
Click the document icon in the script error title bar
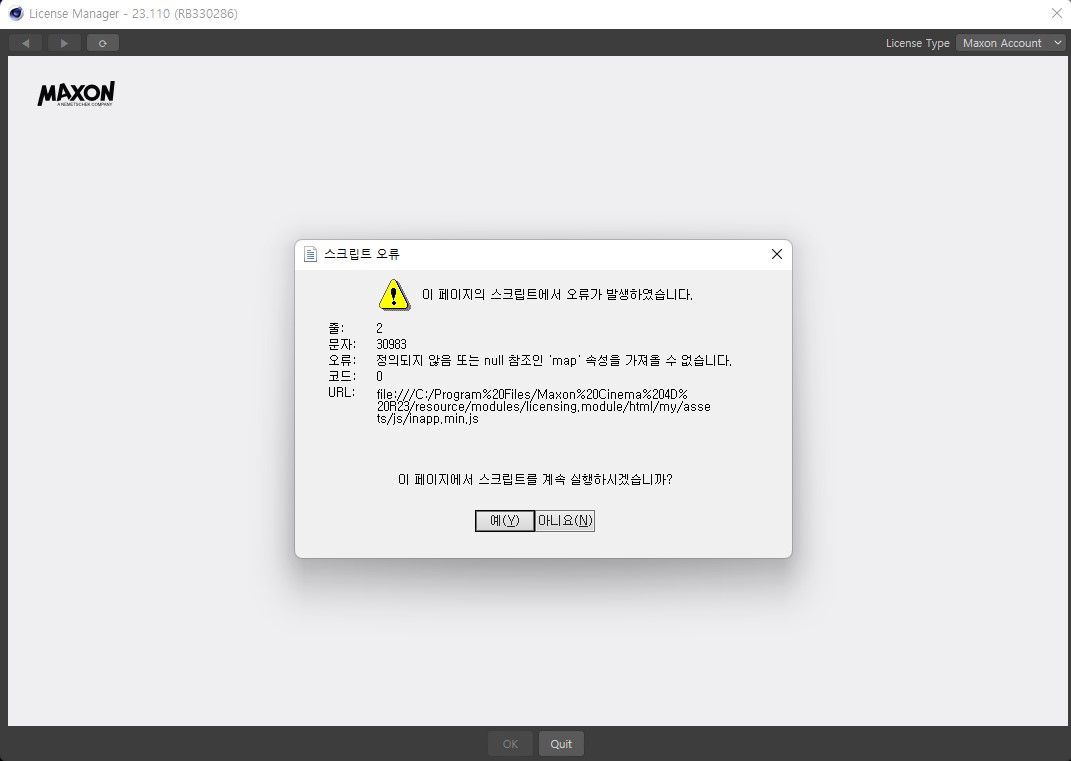[310, 254]
